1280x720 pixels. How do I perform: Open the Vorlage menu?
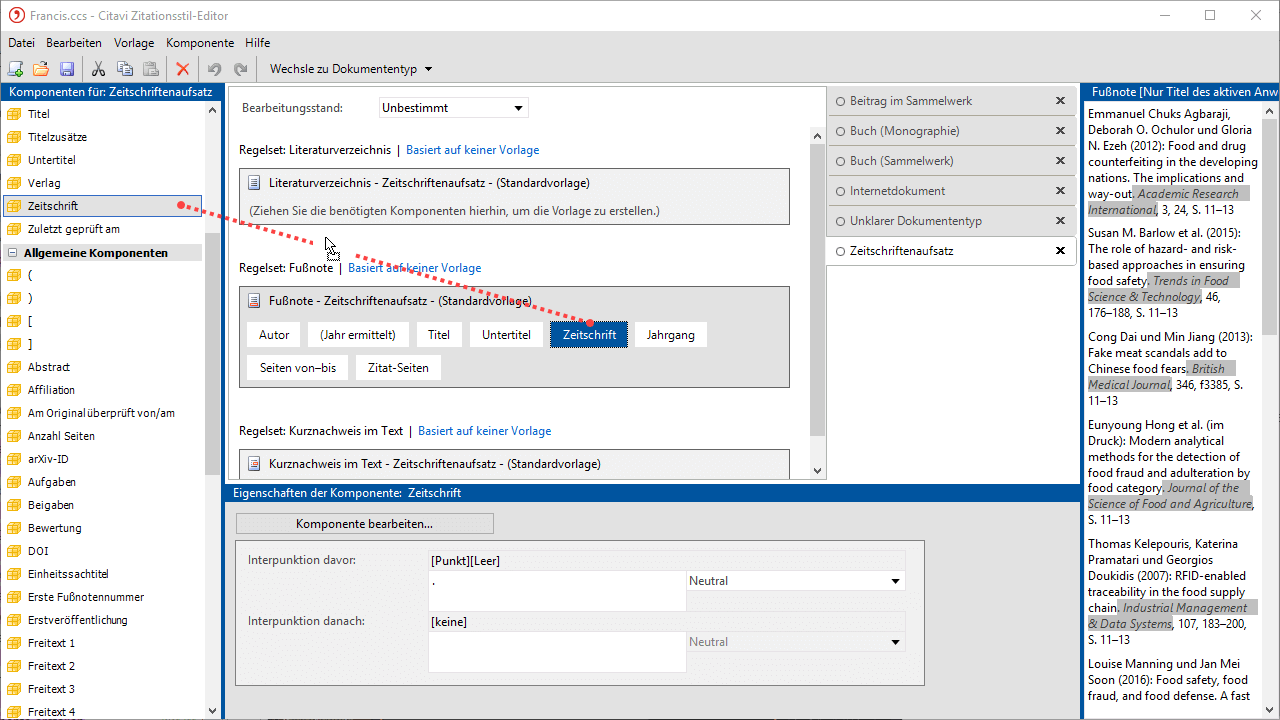click(x=134, y=43)
